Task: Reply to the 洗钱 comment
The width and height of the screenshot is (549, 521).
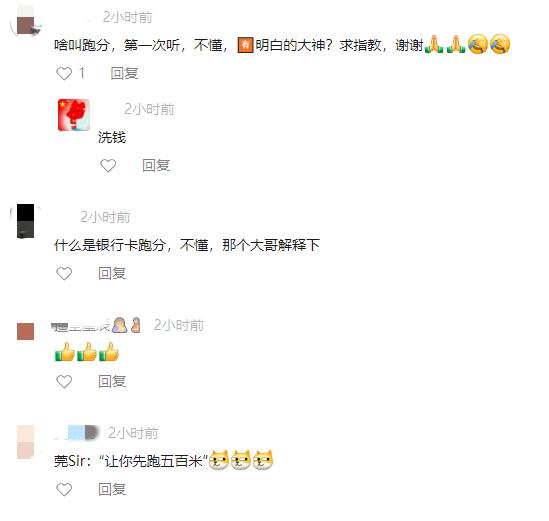Action: coord(156,166)
